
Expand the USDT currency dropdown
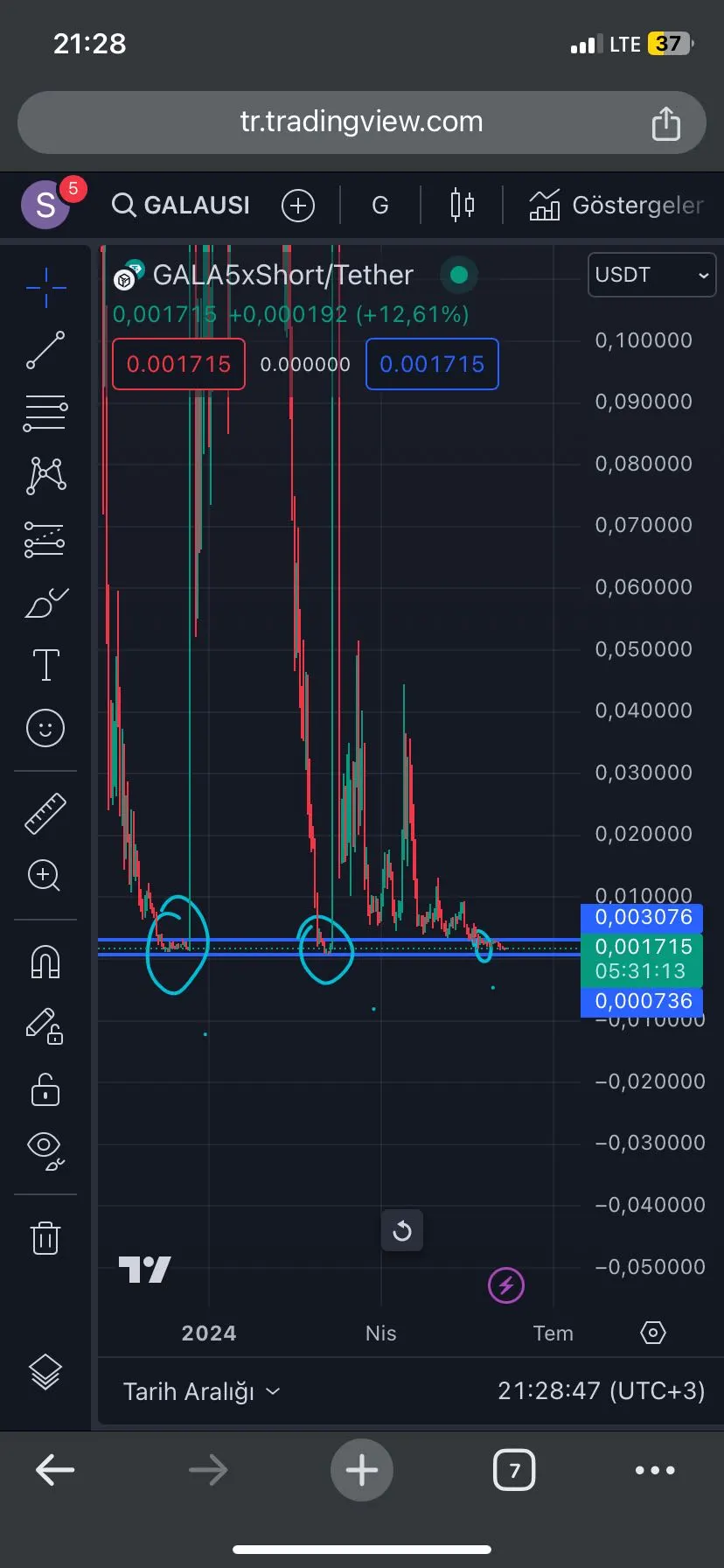(651, 275)
